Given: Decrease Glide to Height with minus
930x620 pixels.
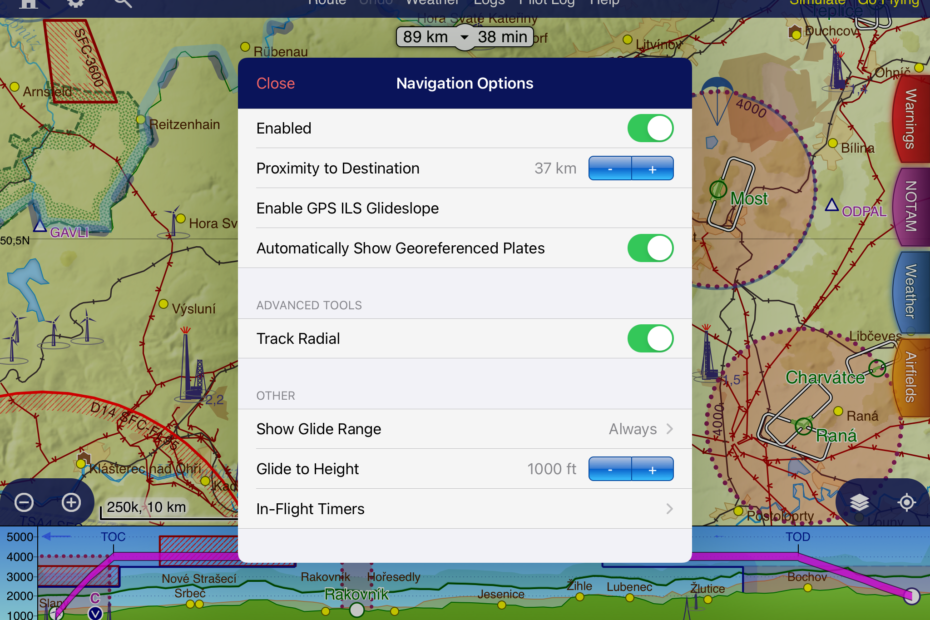Looking at the screenshot, I should click(x=609, y=469).
